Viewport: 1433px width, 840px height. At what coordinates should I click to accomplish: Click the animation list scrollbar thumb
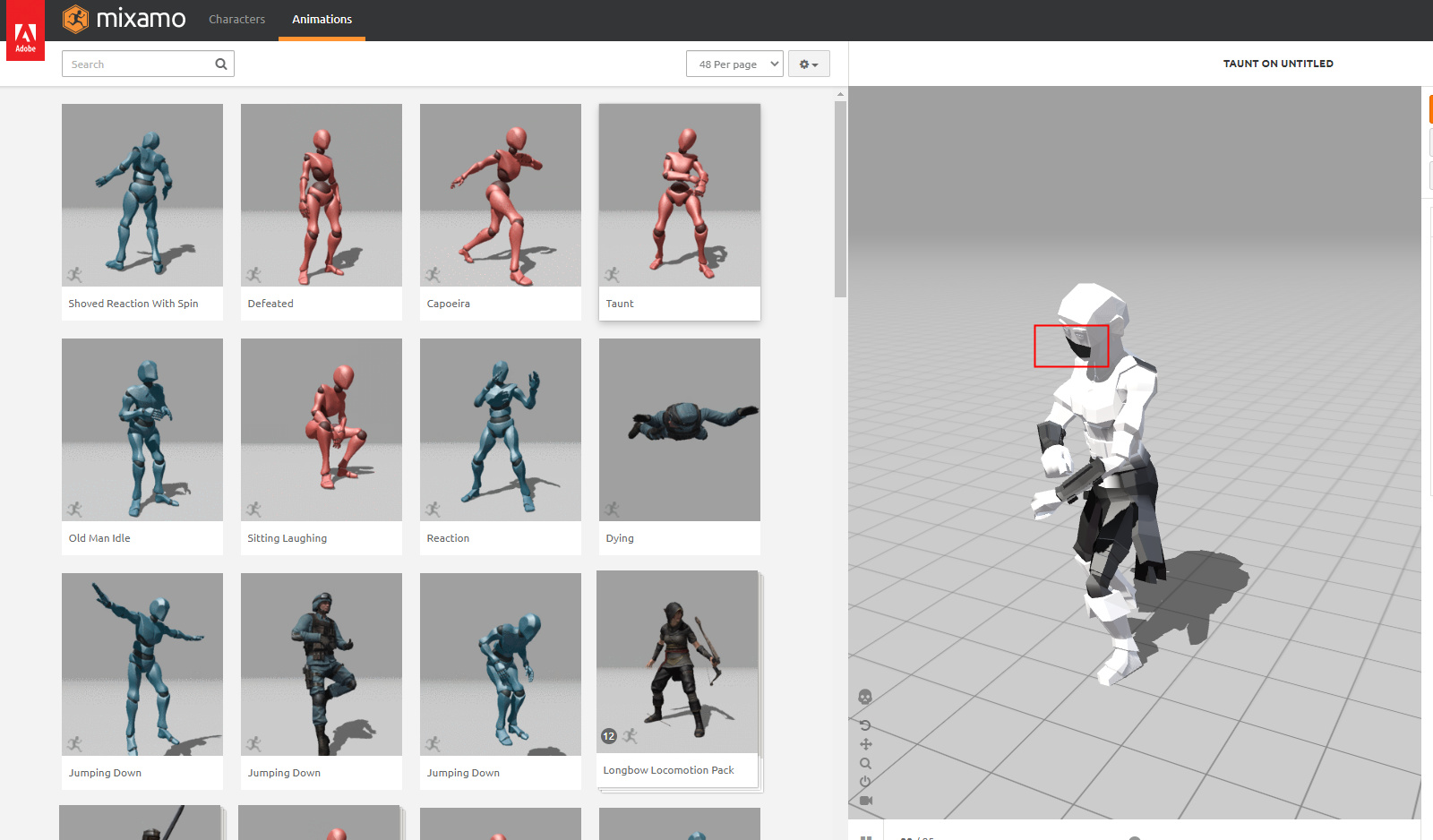coord(840,199)
